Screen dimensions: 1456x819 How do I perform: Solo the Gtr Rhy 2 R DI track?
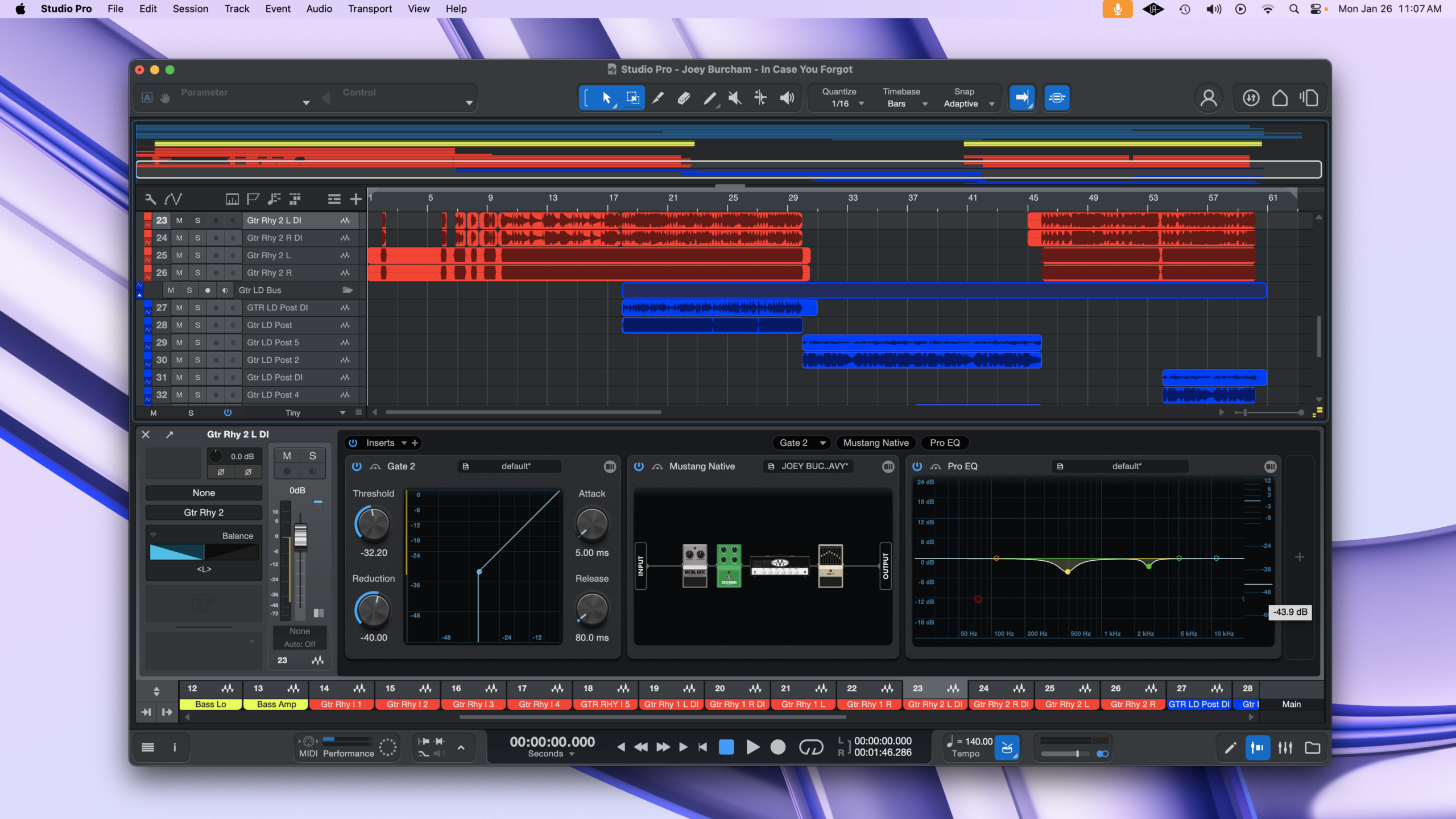point(197,238)
